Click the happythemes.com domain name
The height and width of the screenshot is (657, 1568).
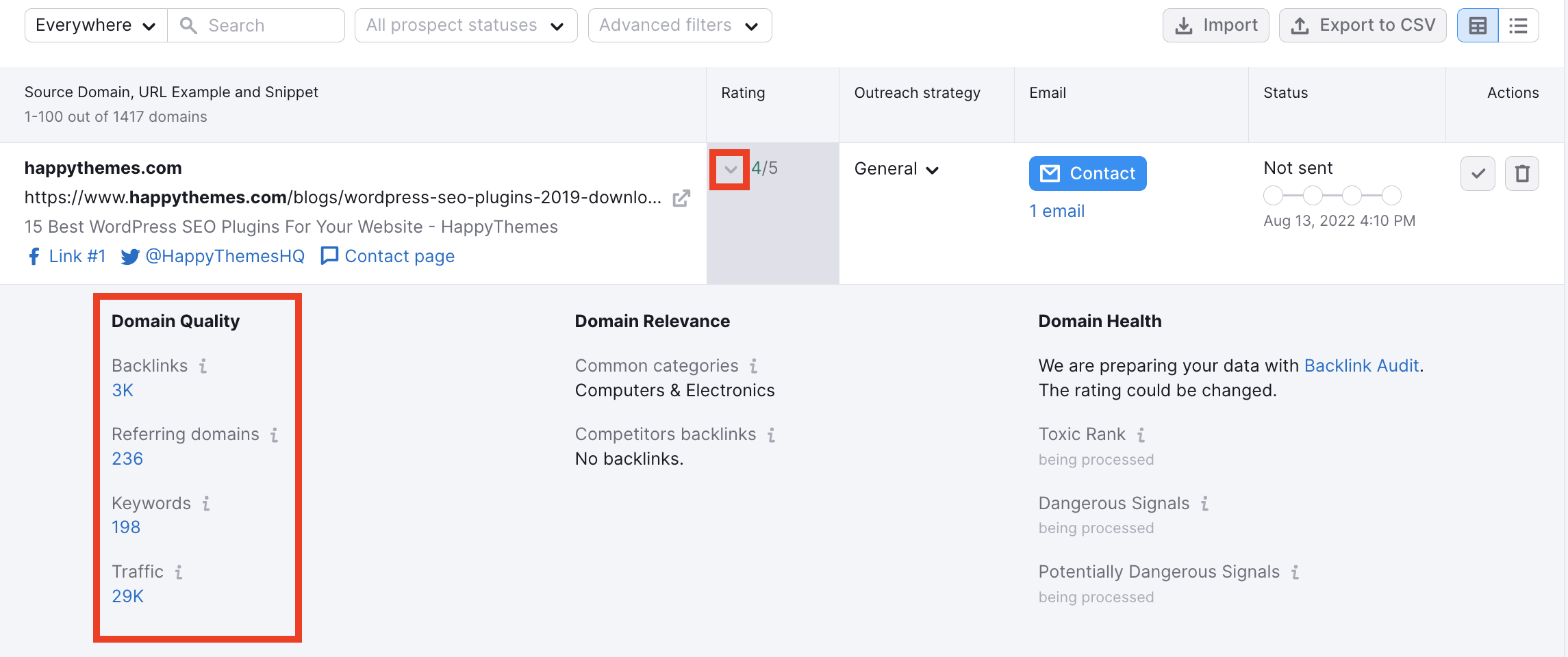(103, 168)
